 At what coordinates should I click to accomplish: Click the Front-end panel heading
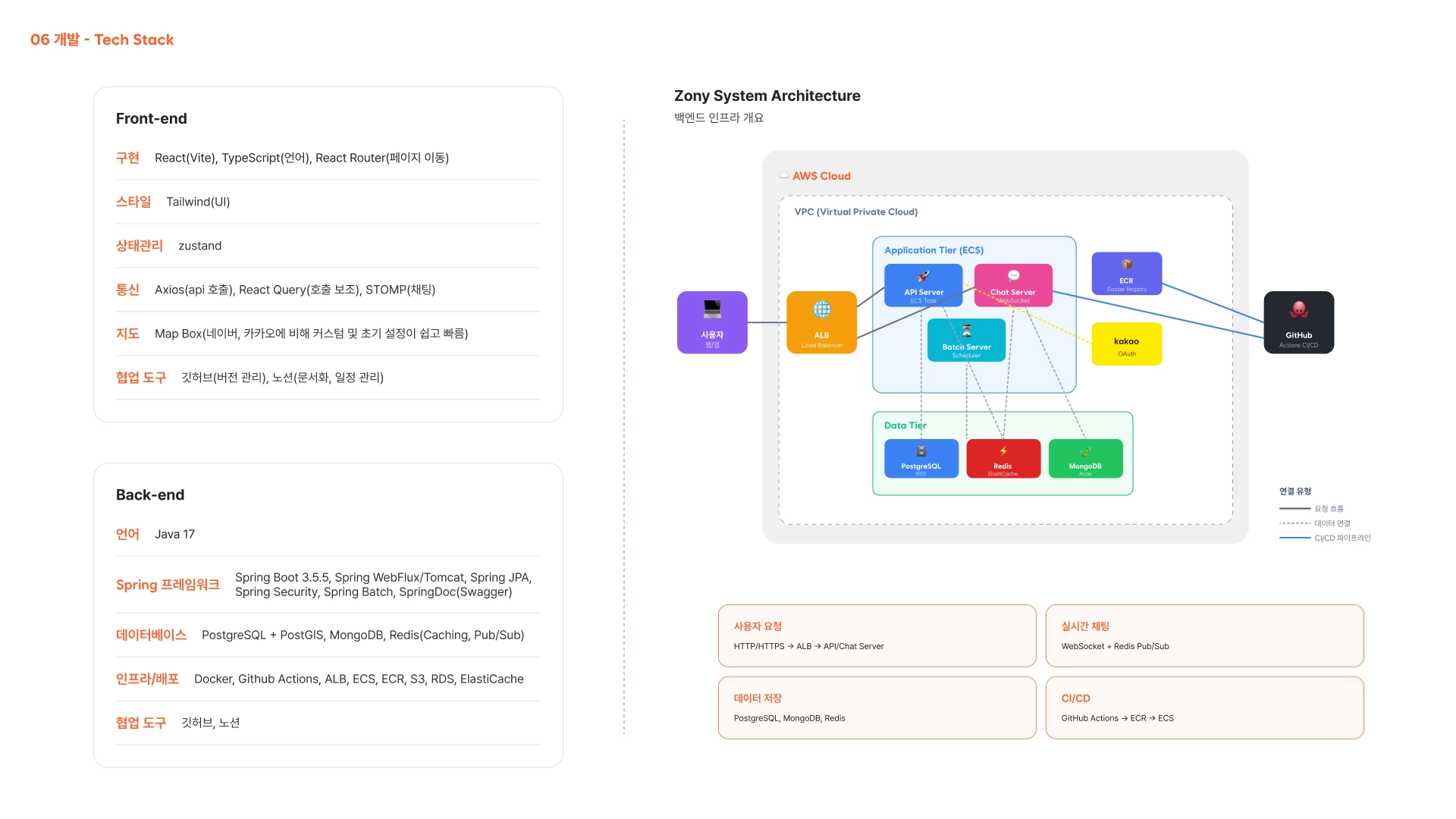(x=151, y=118)
